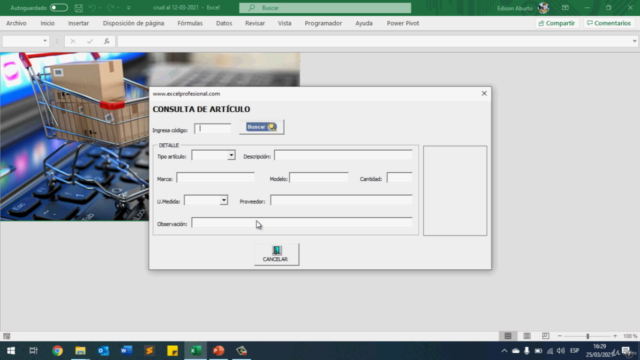Click the Buscar button with magnifier
Screen dimensions: 640x360
click(x=262, y=127)
